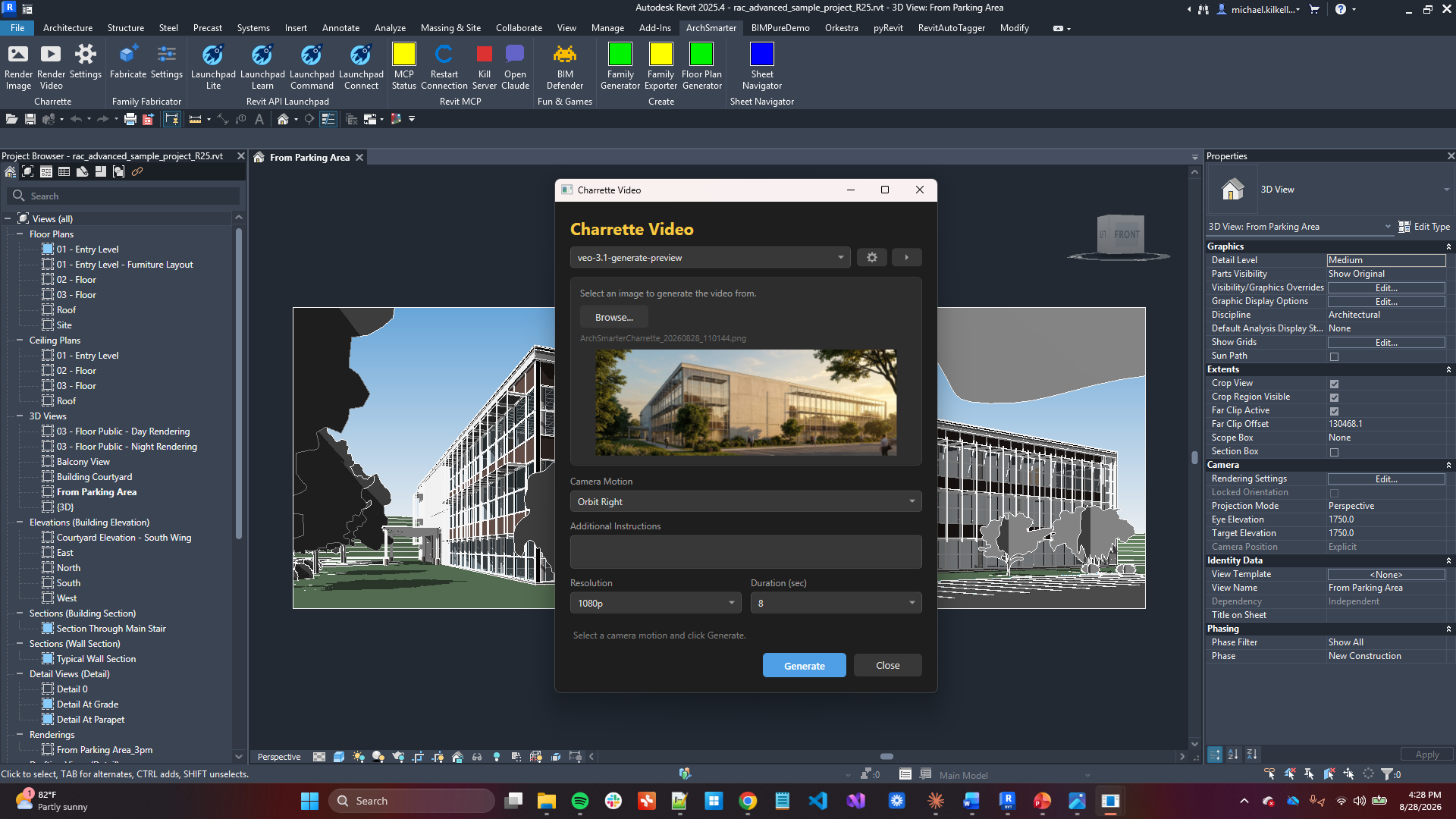Click the Project Browser search box
The height and width of the screenshot is (819, 1456).
[124, 196]
